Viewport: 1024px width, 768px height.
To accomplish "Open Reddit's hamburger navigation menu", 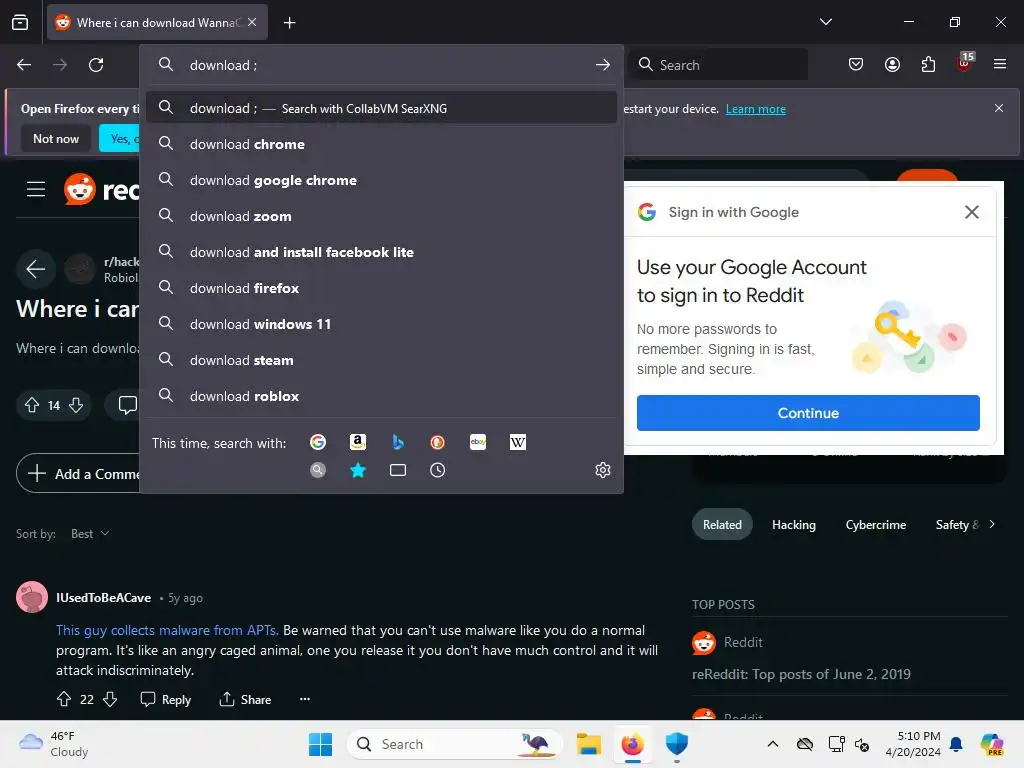I will (x=36, y=189).
